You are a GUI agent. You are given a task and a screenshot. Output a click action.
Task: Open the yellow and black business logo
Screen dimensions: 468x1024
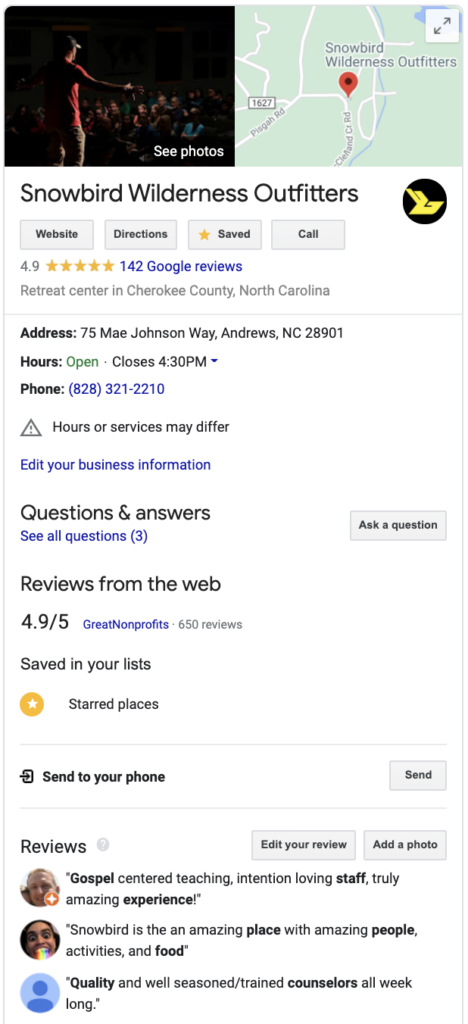coord(424,201)
